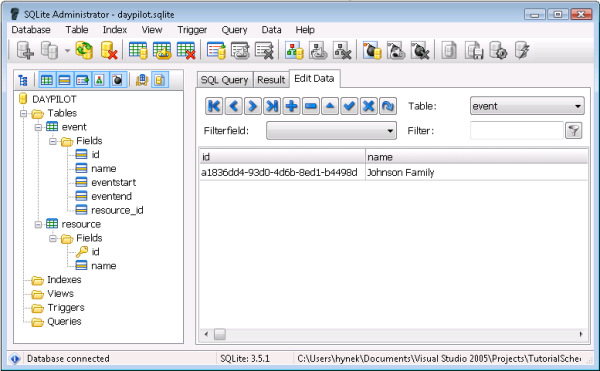Click the Filter input field
The height and width of the screenshot is (371, 600).
point(517,130)
